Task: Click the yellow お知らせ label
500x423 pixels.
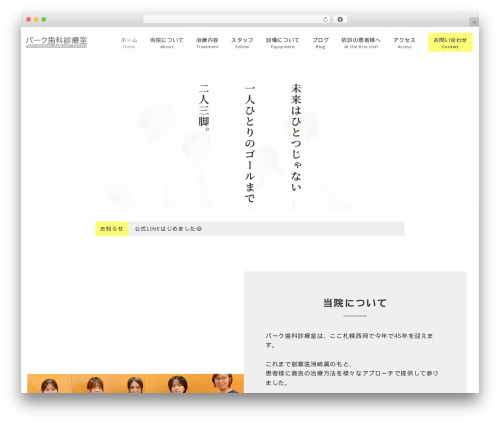Action: coord(112,229)
